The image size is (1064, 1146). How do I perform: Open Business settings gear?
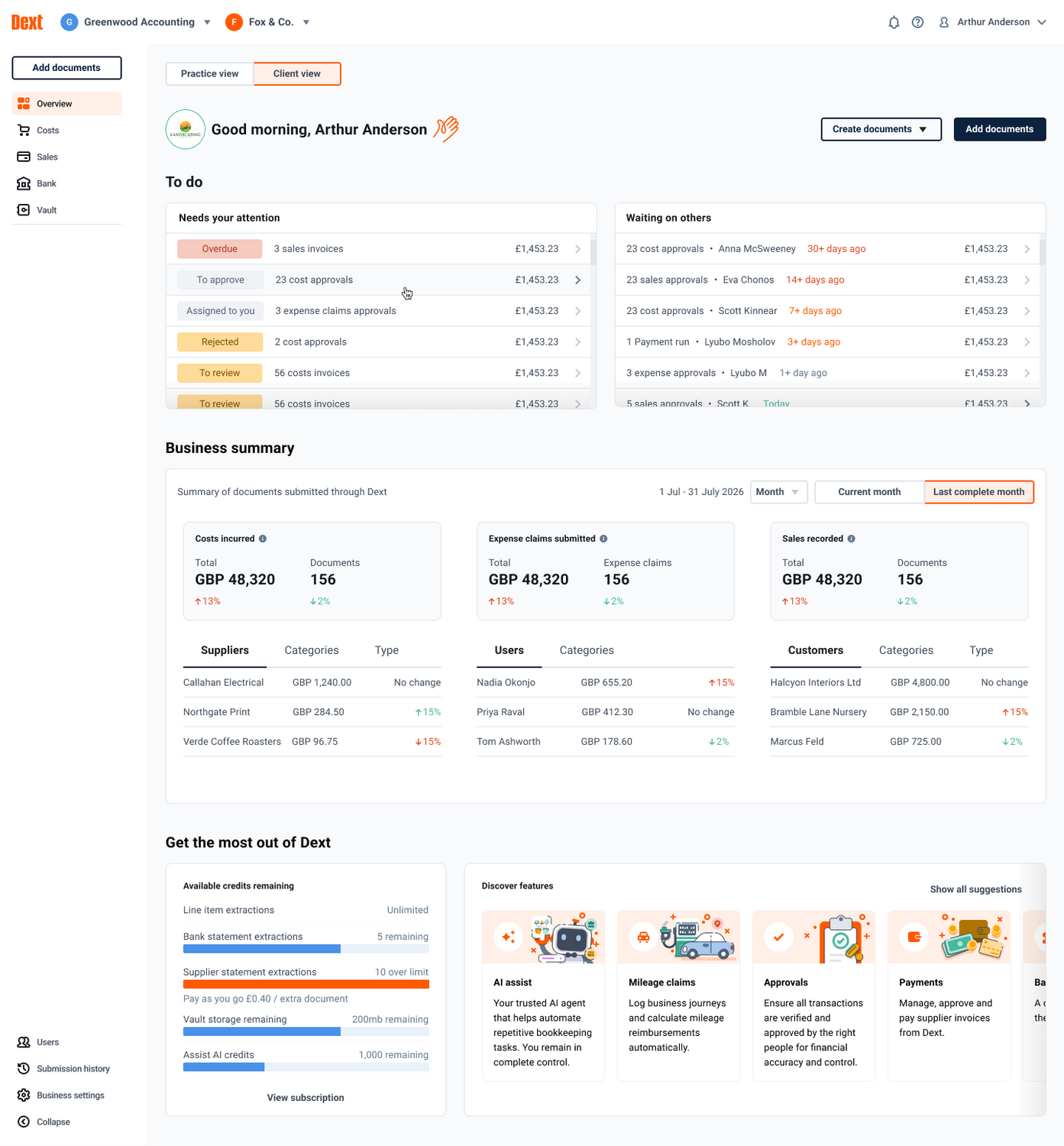tap(24, 1096)
